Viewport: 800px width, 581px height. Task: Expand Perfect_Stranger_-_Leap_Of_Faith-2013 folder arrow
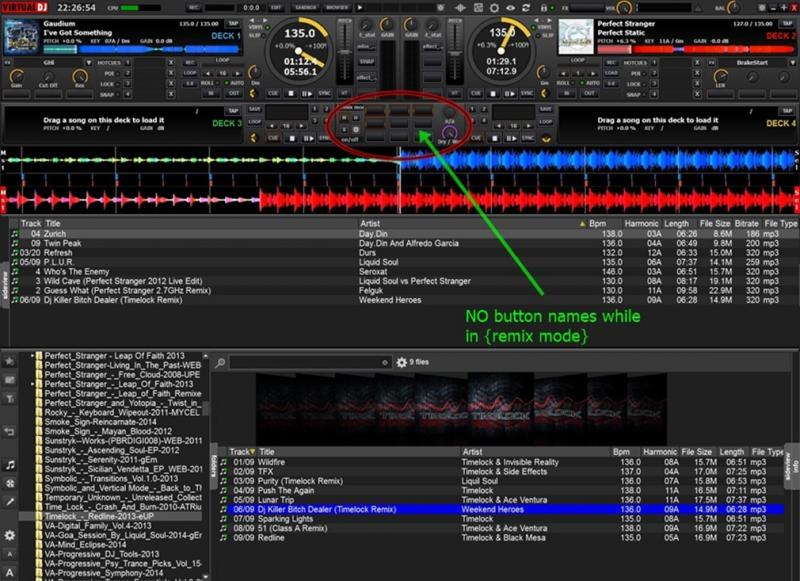tap(32, 384)
